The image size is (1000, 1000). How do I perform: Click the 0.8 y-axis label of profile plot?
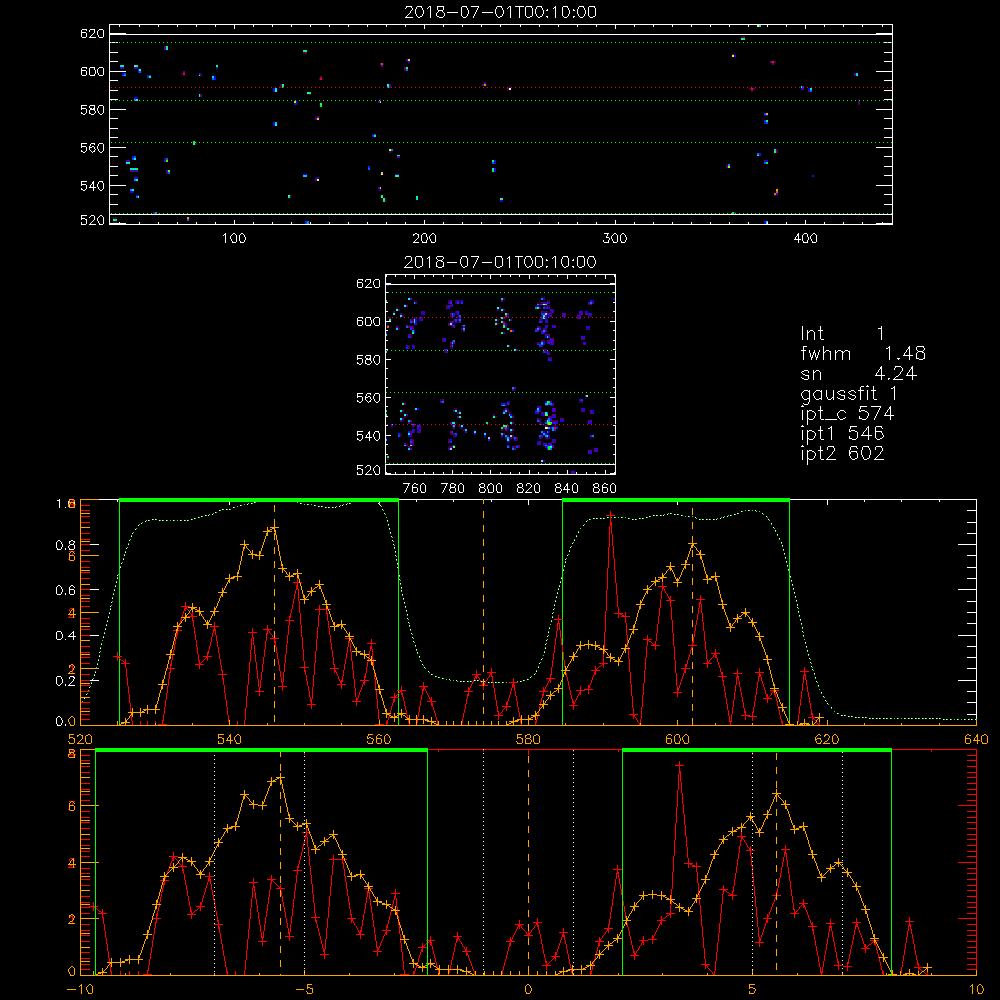pos(65,545)
